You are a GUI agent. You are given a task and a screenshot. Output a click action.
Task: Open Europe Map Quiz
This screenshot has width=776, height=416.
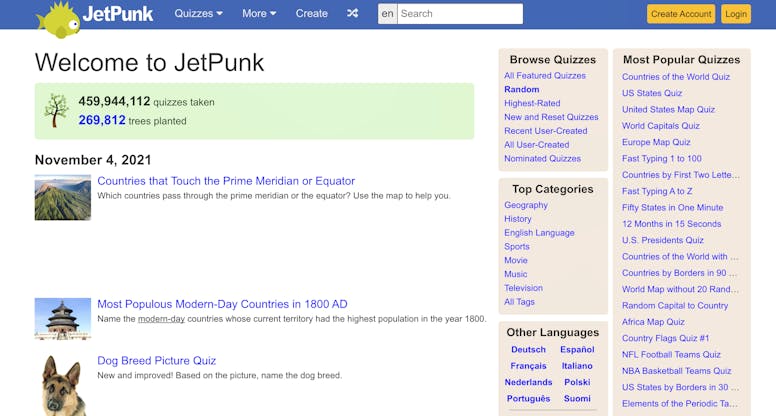(656, 142)
